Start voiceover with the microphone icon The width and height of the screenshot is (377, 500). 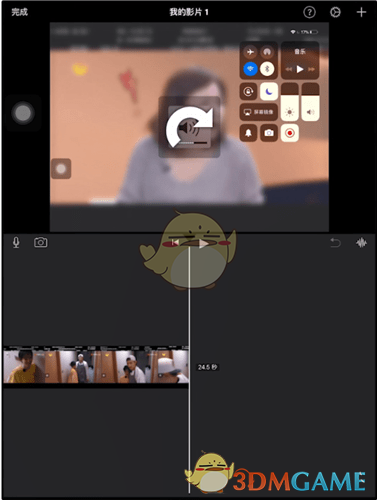coord(16,242)
